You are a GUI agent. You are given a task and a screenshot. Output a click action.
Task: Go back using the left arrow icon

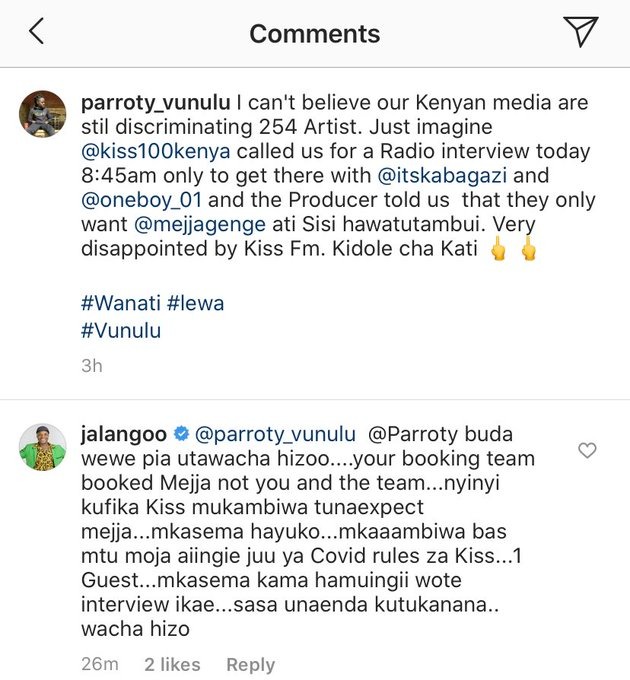click(x=37, y=31)
